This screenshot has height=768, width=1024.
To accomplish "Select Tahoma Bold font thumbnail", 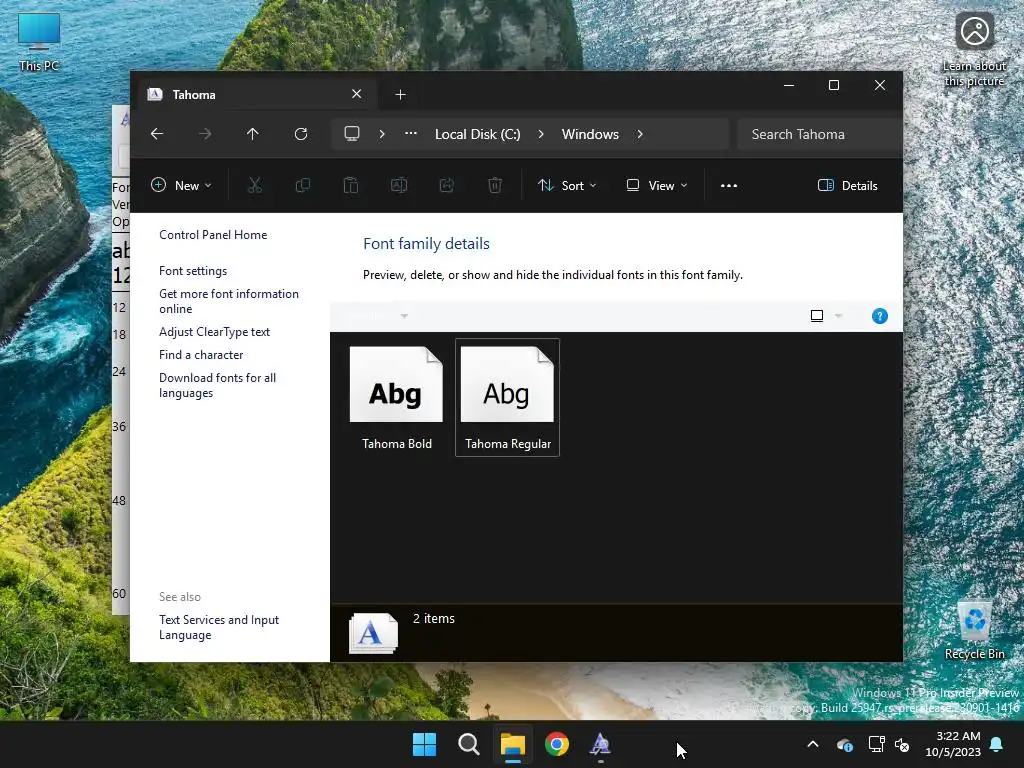I will tap(396, 397).
